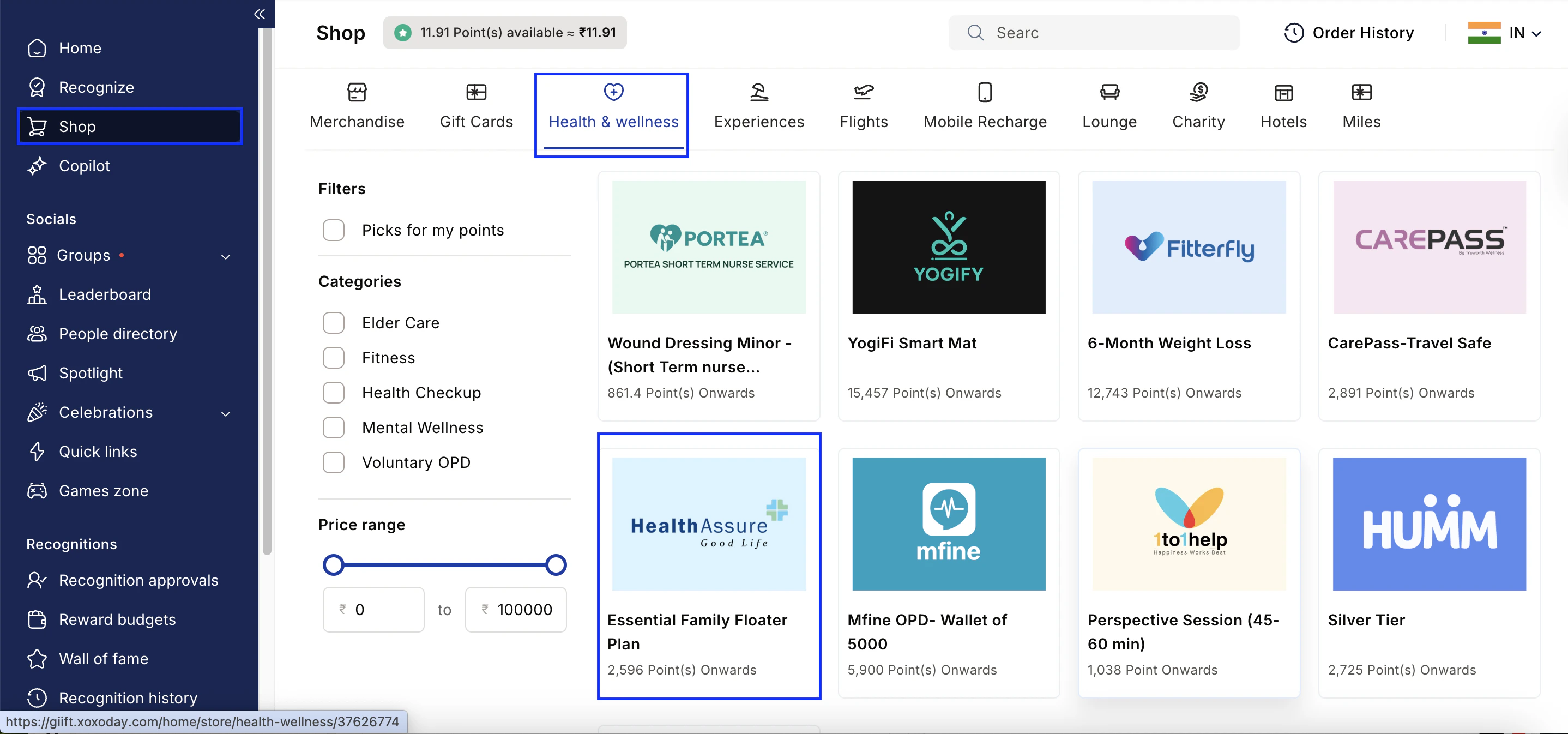Image resolution: width=1568 pixels, height=734 pixels.
Task: Click the Wall of fame star icon
Action: [37, 659]
